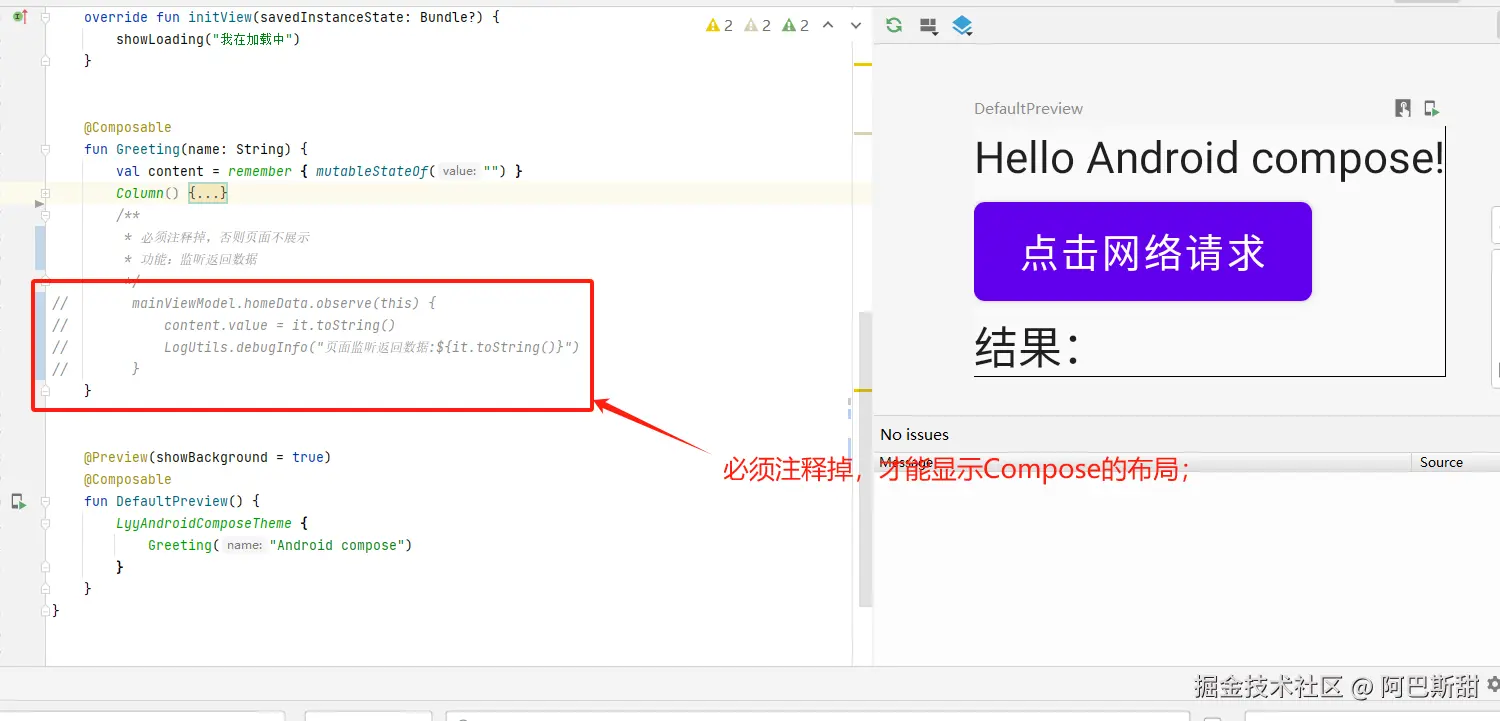Open the preview layout grid dropdown
The image size is (1500, 721).
click(928, 26)
